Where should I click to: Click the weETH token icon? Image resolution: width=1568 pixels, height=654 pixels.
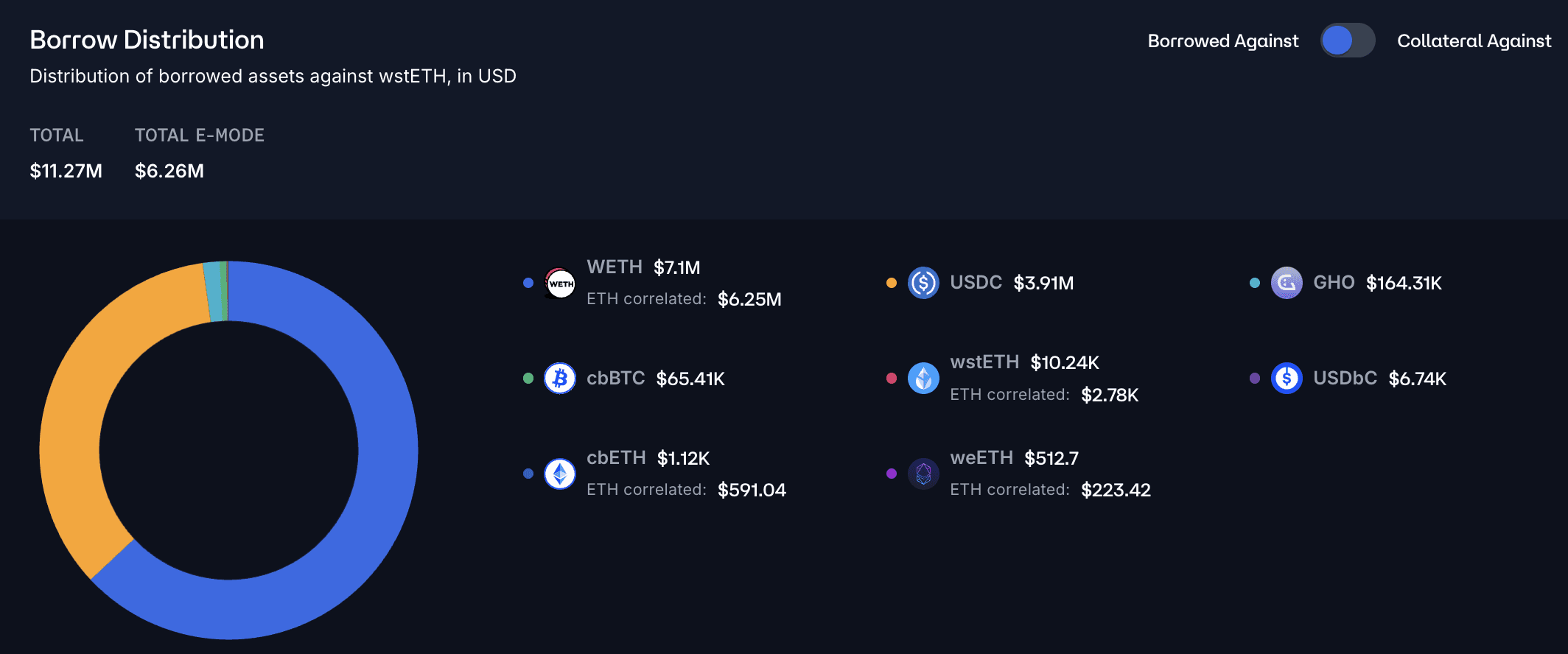pyautogui.click(x=923, y=474)
